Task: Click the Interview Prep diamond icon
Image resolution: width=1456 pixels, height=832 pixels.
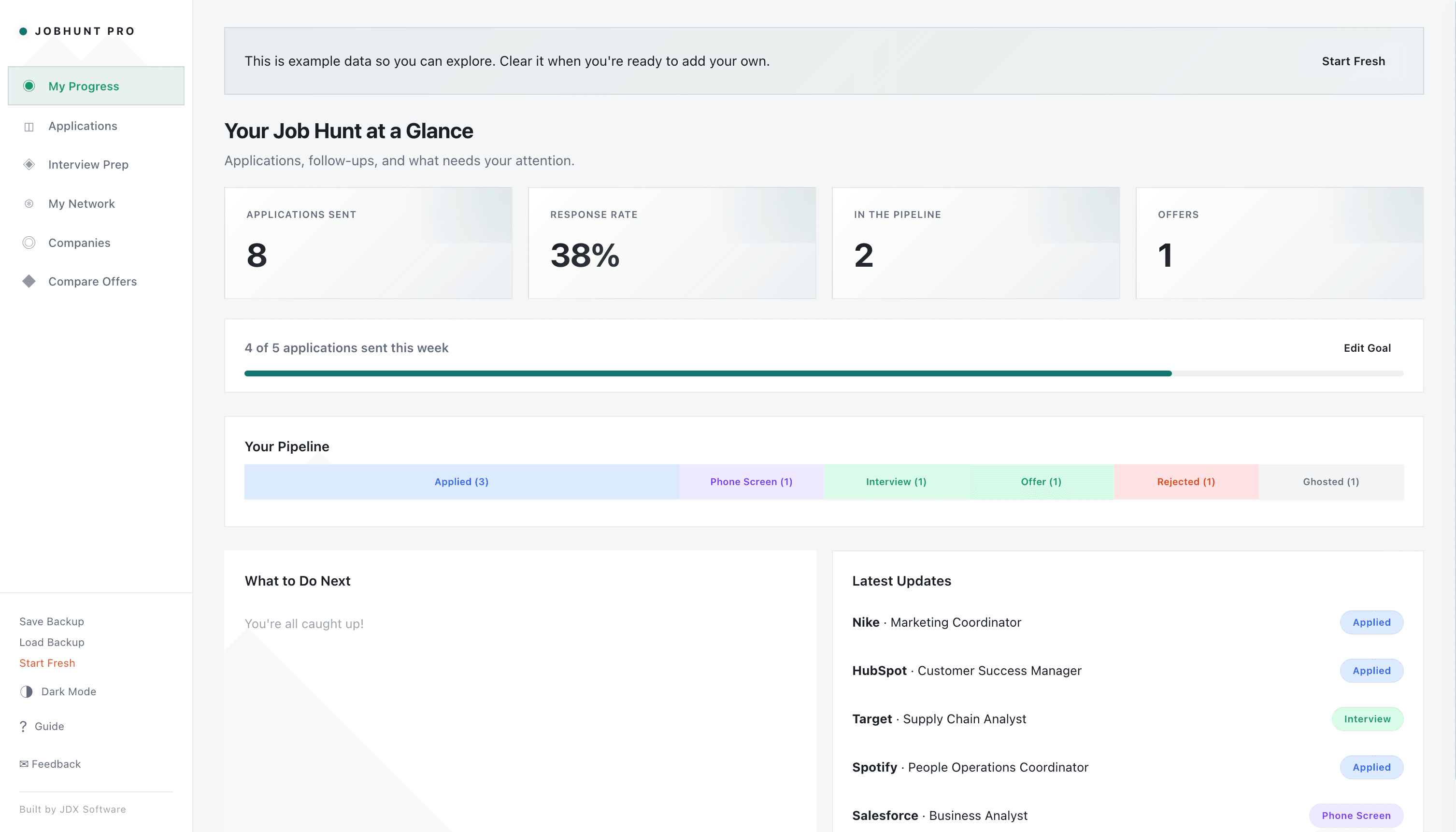Action: click(x=29, y=165)
